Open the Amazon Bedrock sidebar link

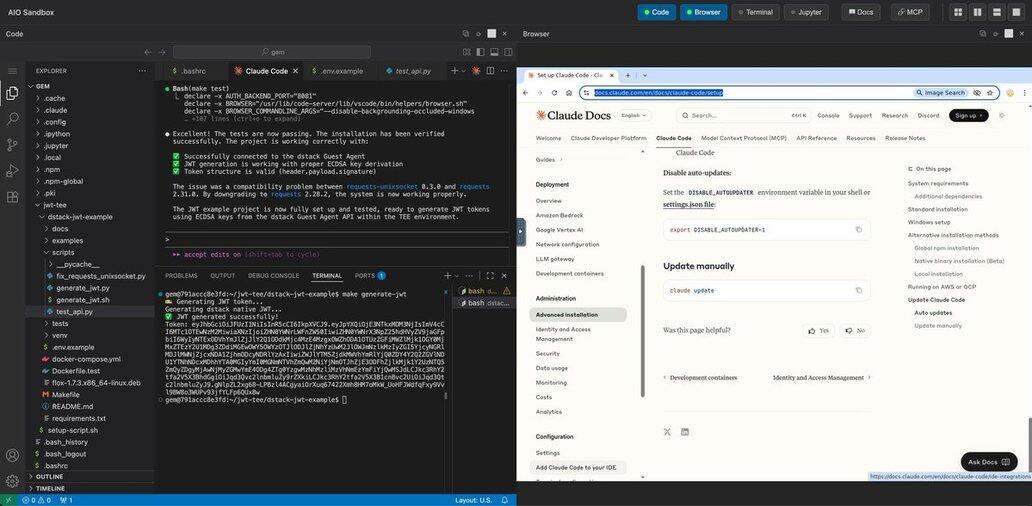559,215
